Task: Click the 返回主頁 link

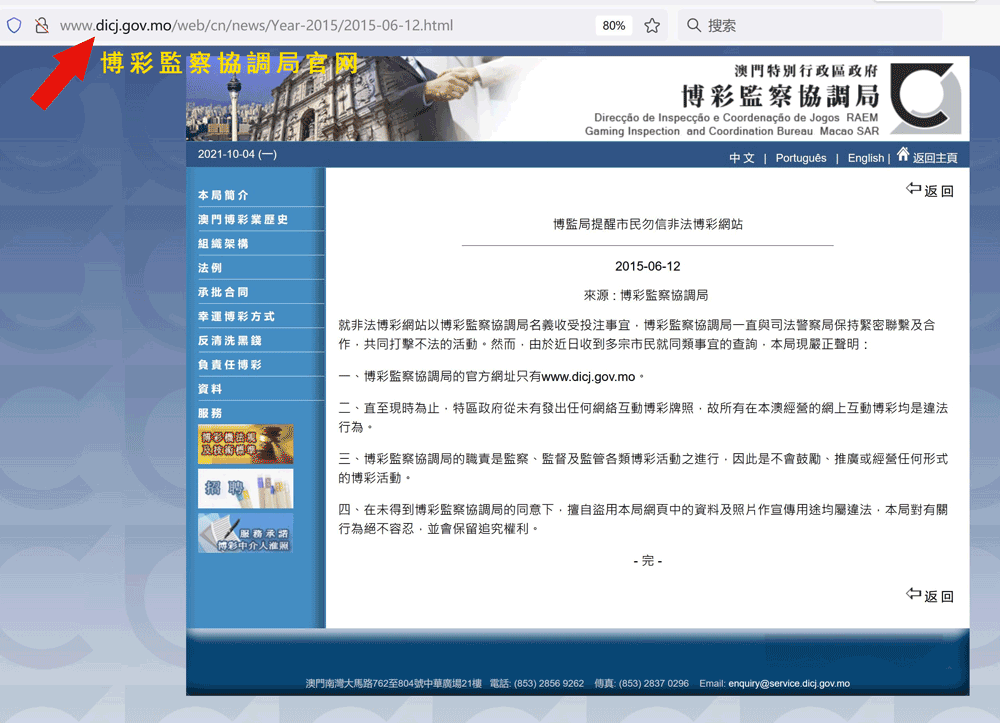Action: tap(935, 158)
